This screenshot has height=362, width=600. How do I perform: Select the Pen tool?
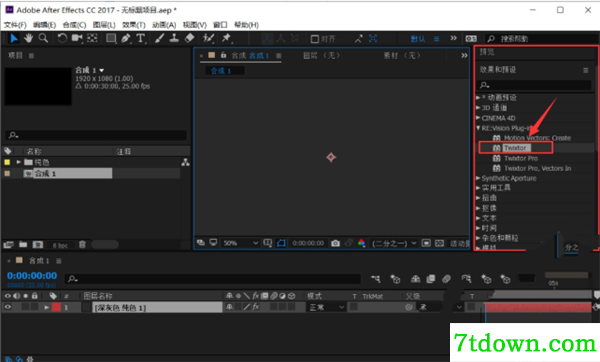(126, 38)
